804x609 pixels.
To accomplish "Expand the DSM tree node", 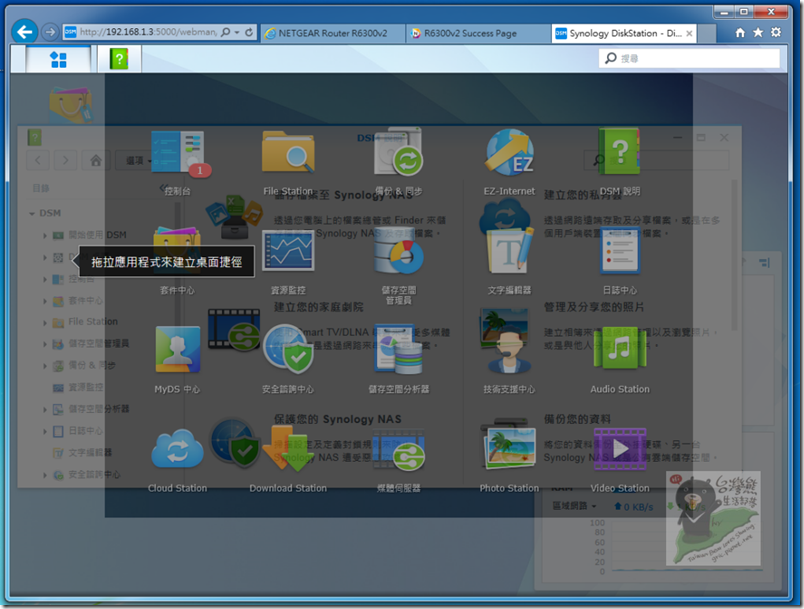I will (x=31, y=213).
